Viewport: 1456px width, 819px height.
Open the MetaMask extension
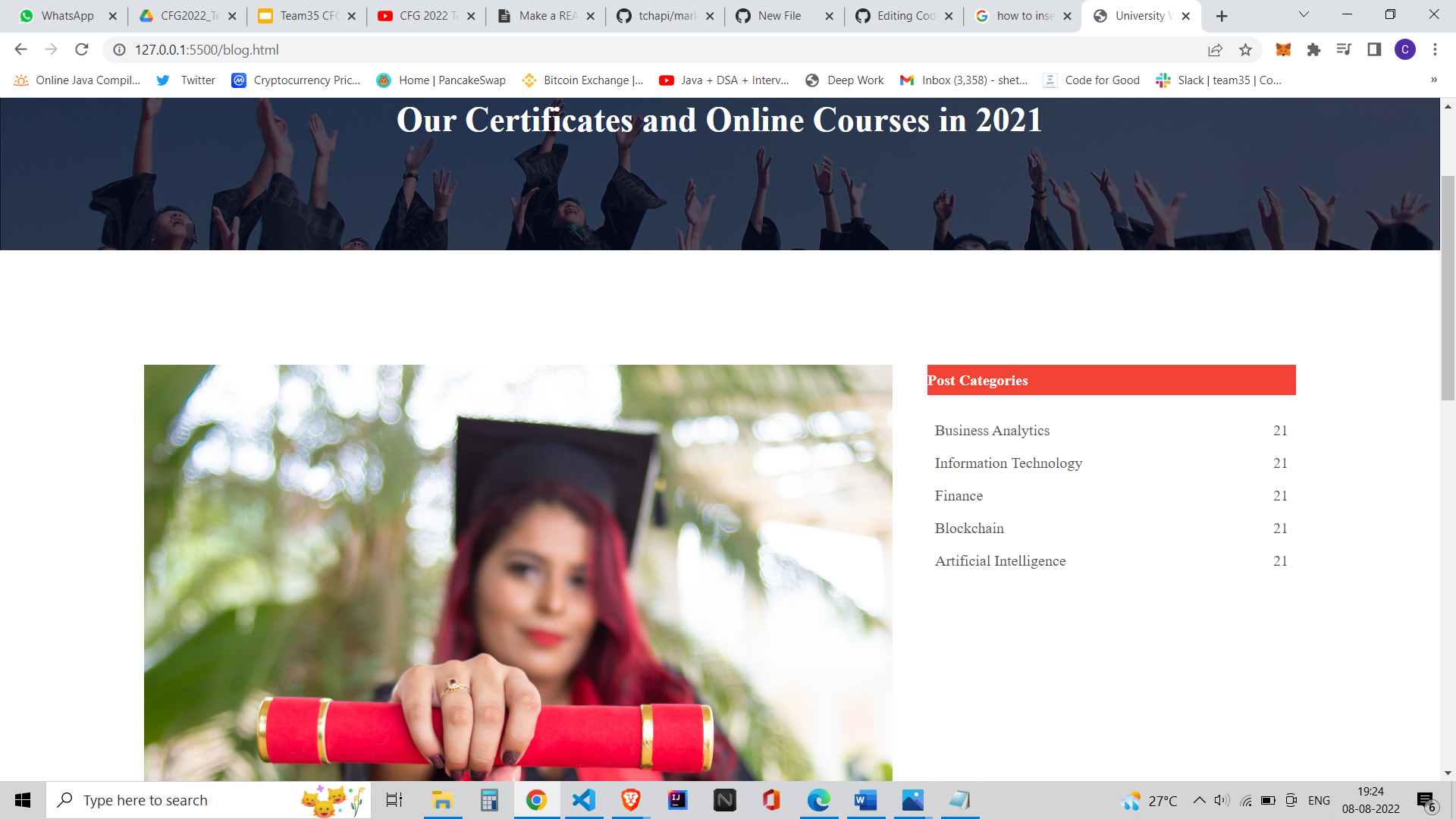point(1285,49)
